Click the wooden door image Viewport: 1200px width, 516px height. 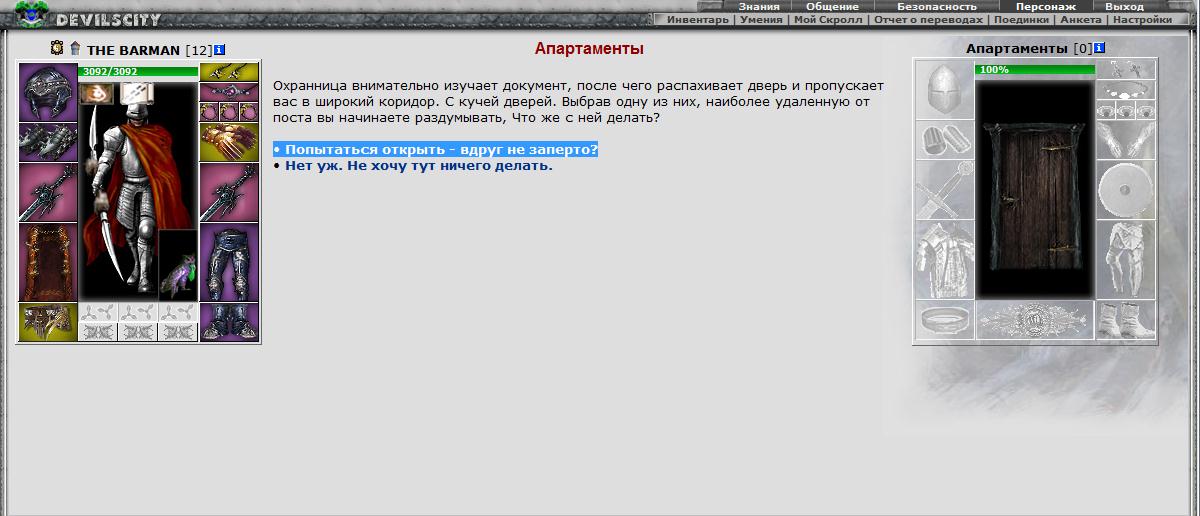1035,188
